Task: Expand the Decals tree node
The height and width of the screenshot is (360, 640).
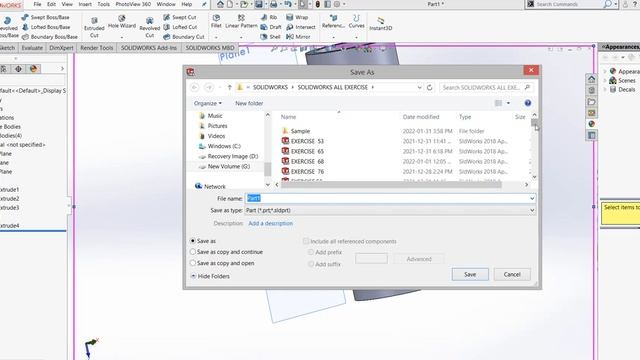Action: click(x=605, y=89)
